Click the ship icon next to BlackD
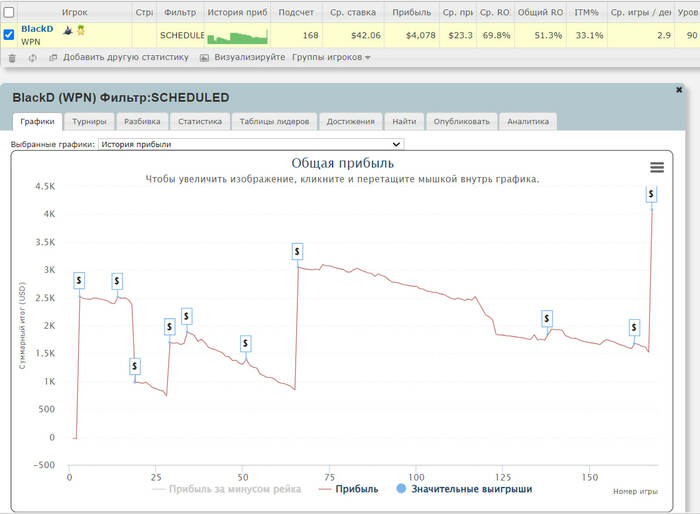 pos(68,30)
